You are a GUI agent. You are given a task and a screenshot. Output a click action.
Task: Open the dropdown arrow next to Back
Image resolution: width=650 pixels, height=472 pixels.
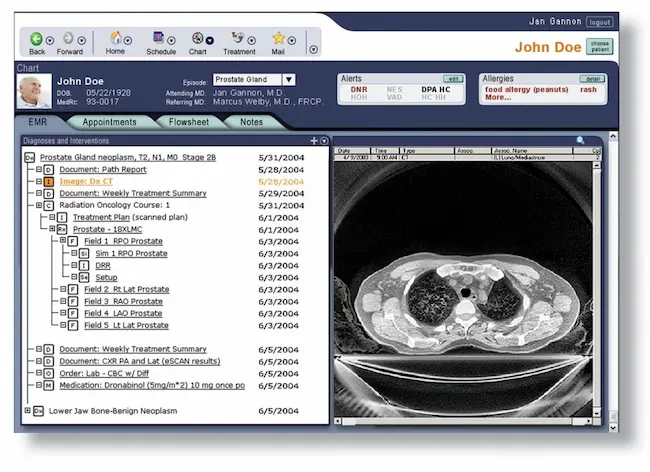51,40
